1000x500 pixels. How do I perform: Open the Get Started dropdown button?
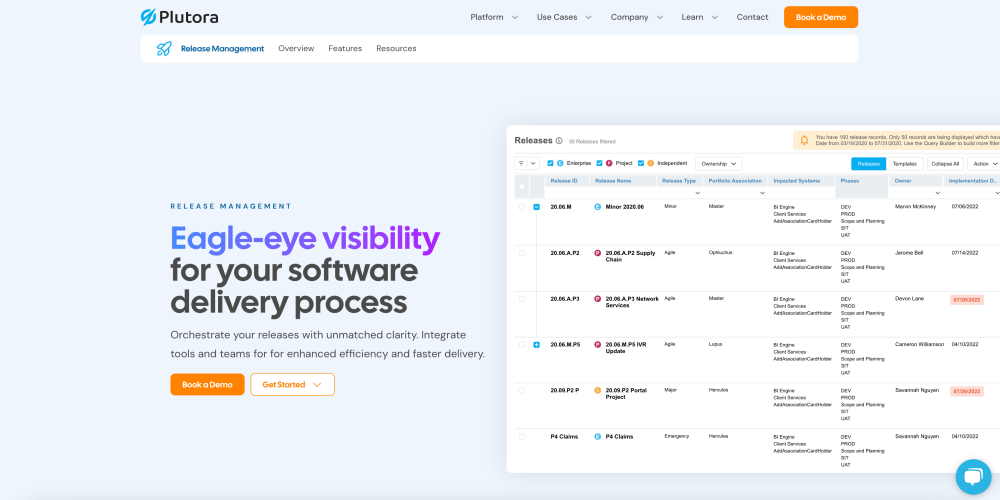(292, 385)
